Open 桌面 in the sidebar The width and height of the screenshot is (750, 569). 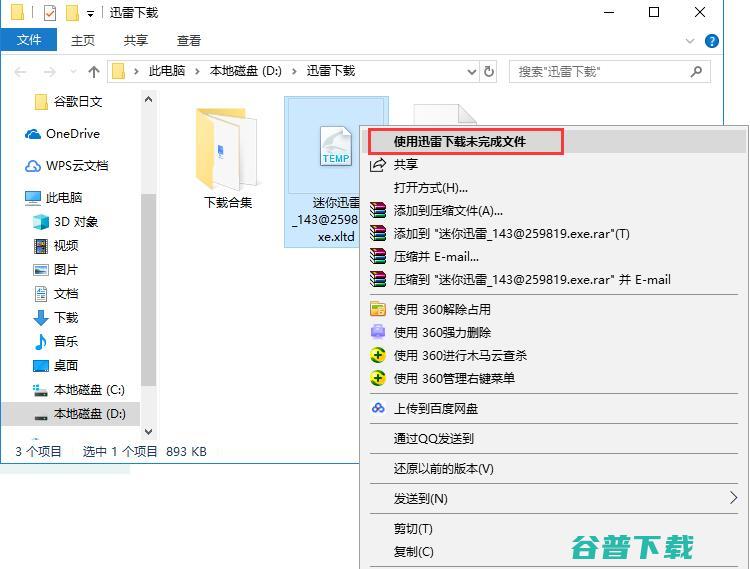tap(55, 365)
